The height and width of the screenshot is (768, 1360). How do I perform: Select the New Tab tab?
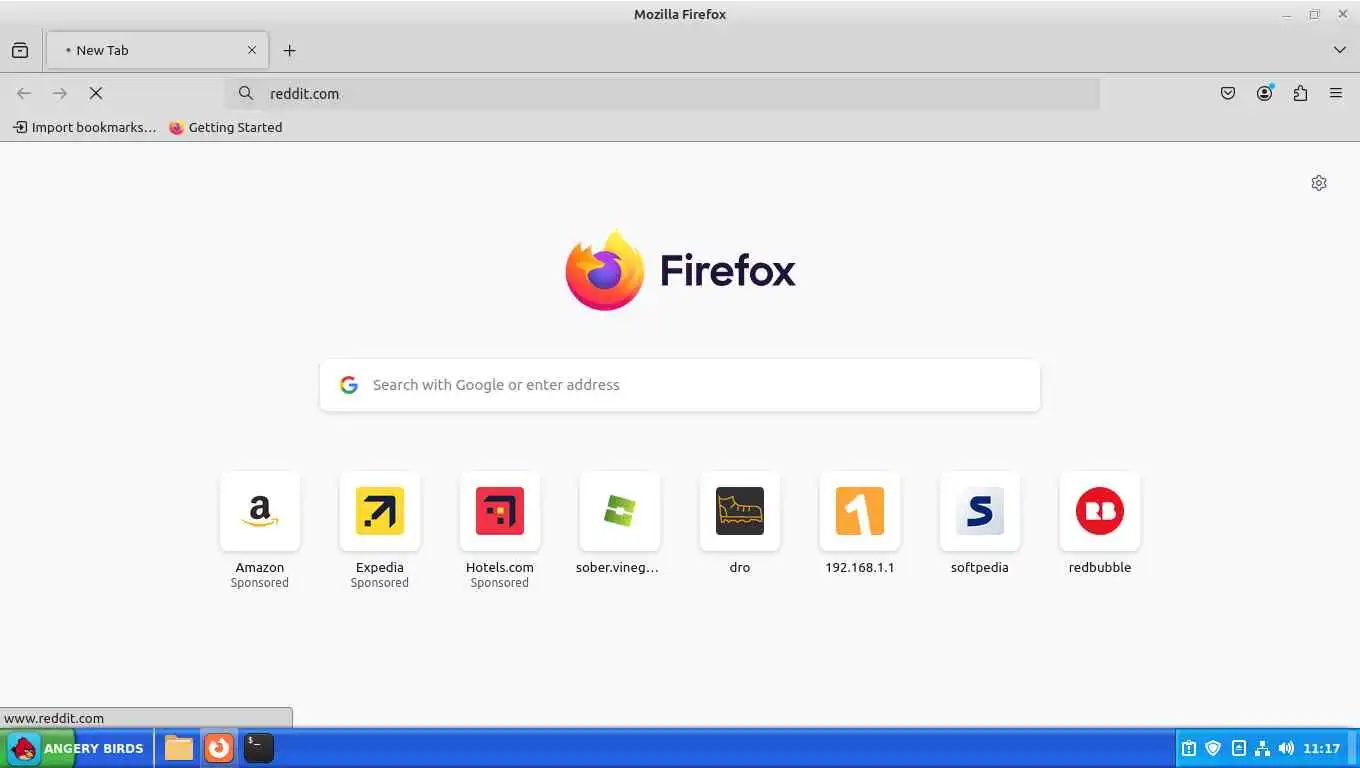pyautogui.click(x=157, y=50)
